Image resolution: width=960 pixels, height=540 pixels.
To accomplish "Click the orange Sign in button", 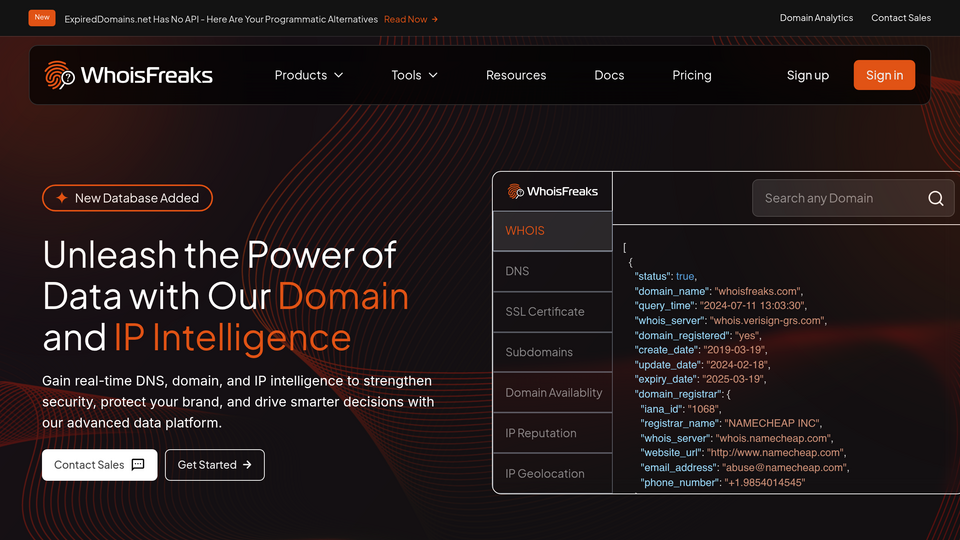I will coord(884,75).
